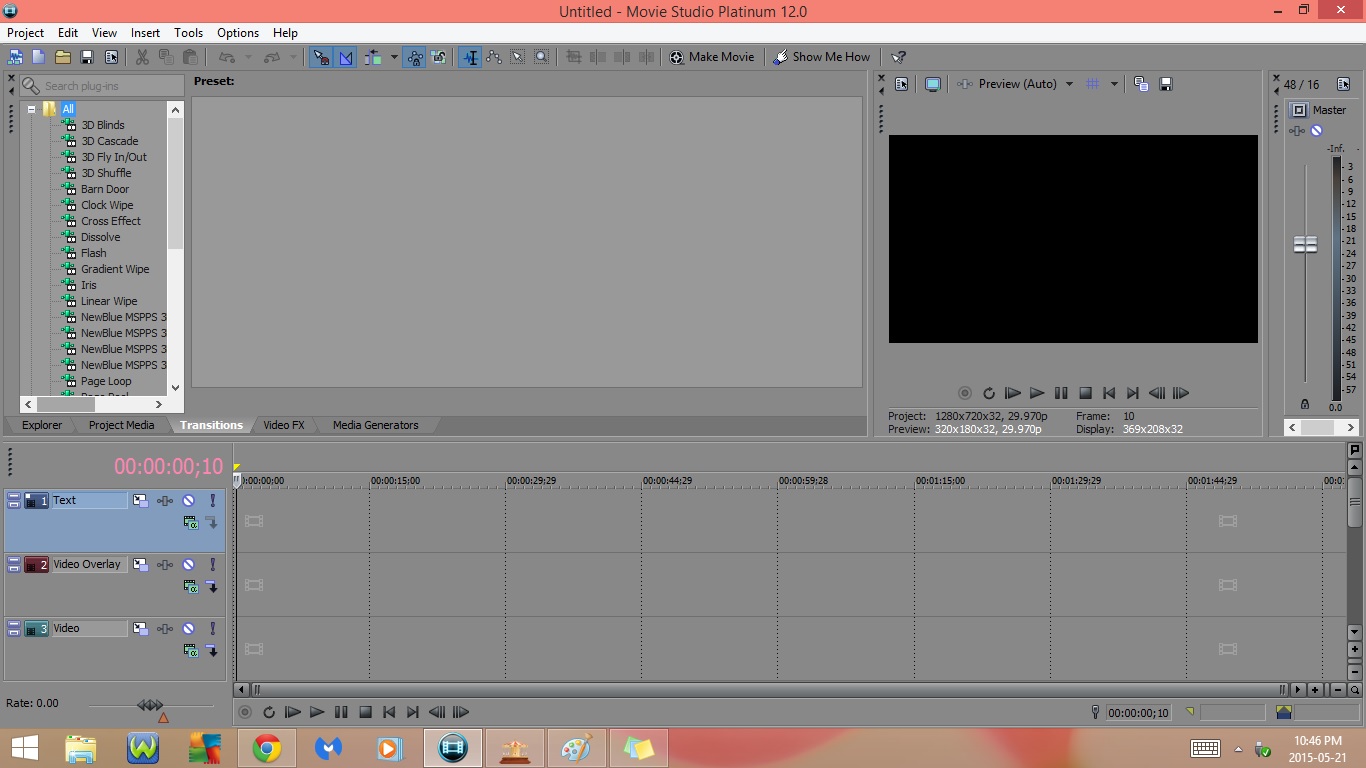Mute the Video Overlay track
The image size is (1366, 768).
[x=188, y=564]
